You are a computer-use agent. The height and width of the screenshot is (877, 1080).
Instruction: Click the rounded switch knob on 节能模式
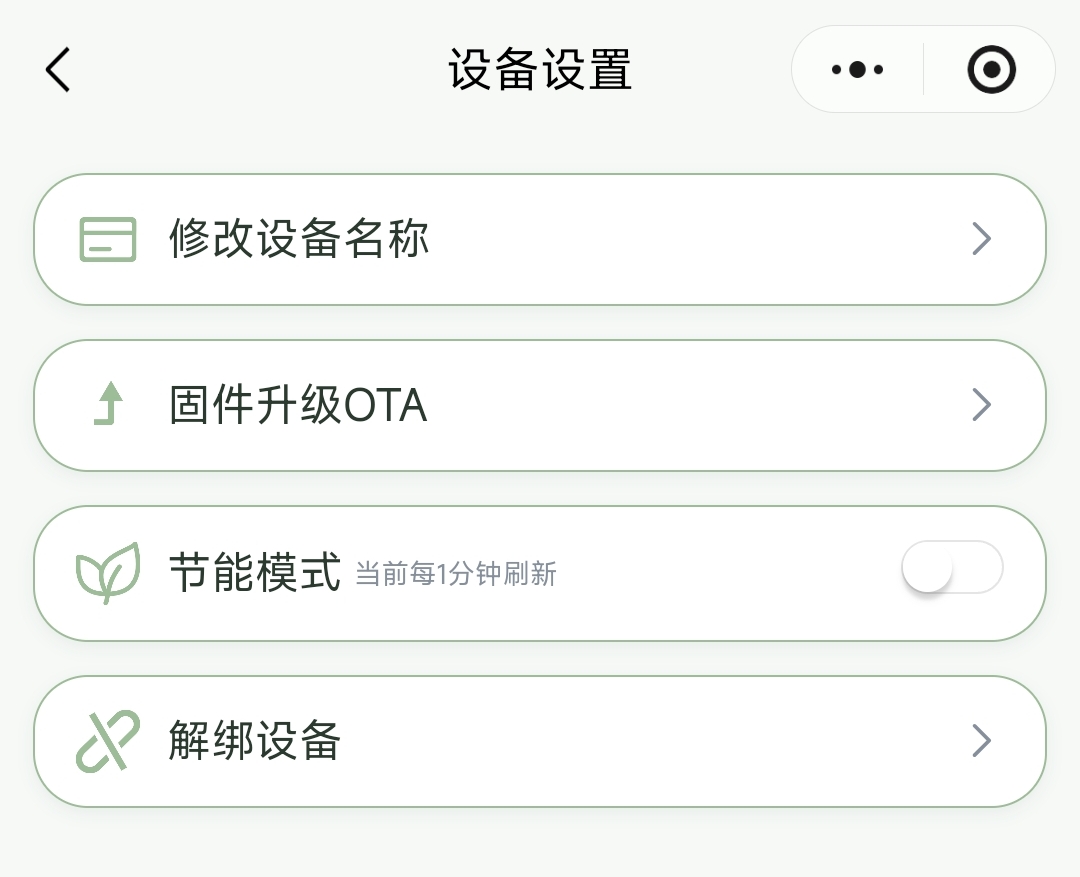click(928, 567)
